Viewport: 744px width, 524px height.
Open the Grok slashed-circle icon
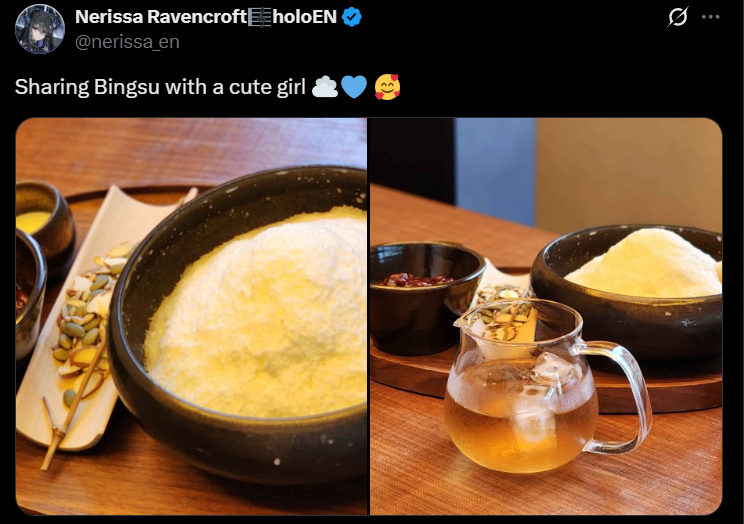point(677,17)
